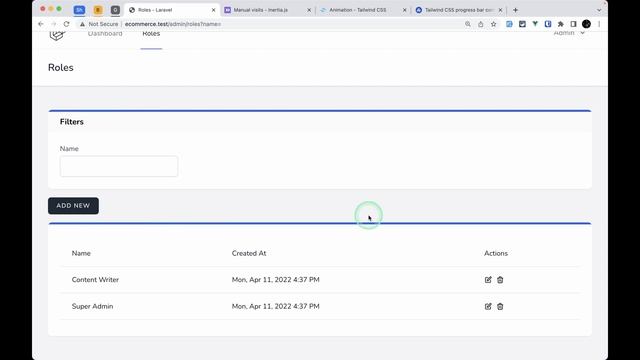Expand the tab search chevron

599,10
